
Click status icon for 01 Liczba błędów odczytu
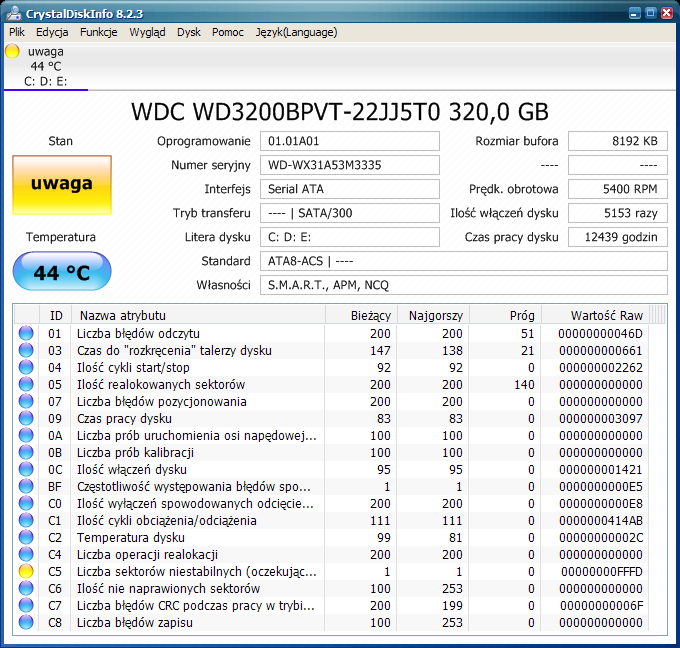point(26,333)
